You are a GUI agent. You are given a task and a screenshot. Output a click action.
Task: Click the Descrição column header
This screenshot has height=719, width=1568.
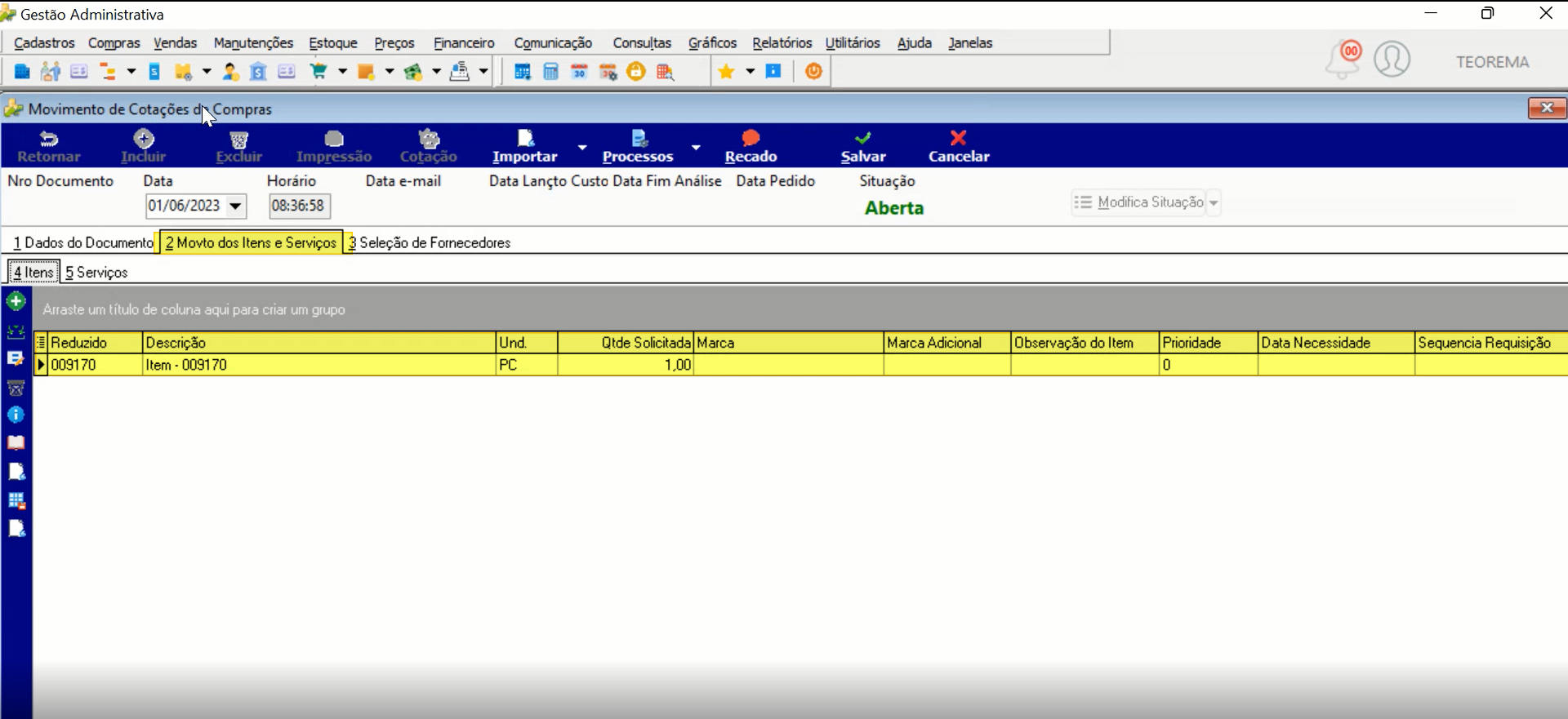319,343
